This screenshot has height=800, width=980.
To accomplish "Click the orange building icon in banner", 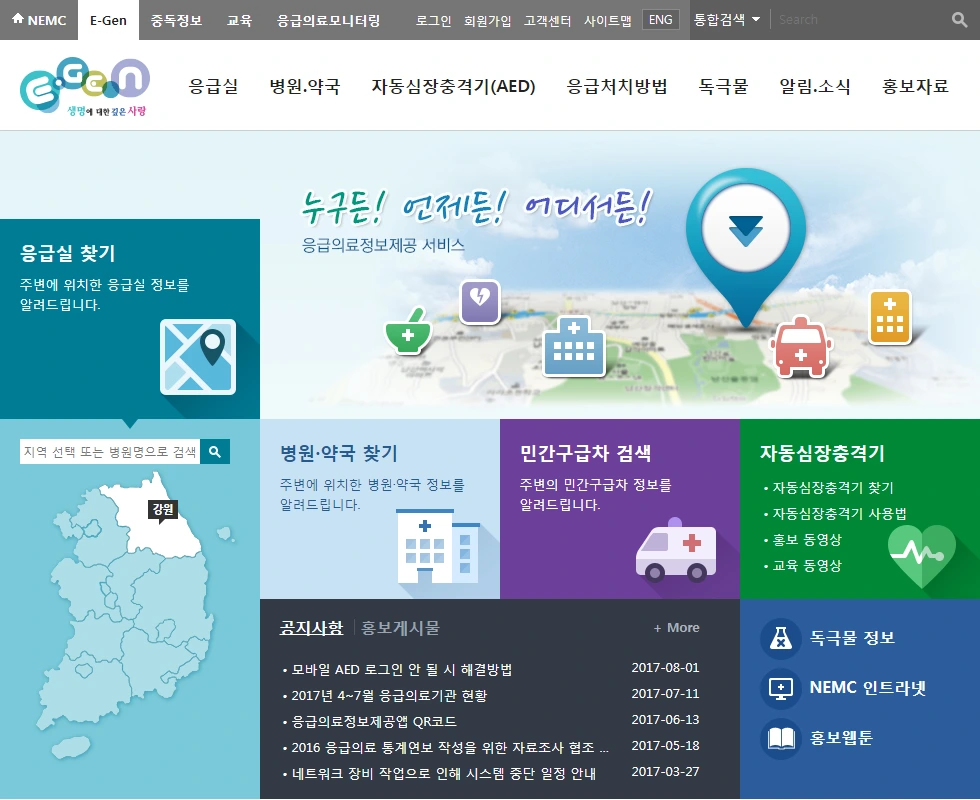I will coord(890,318).
